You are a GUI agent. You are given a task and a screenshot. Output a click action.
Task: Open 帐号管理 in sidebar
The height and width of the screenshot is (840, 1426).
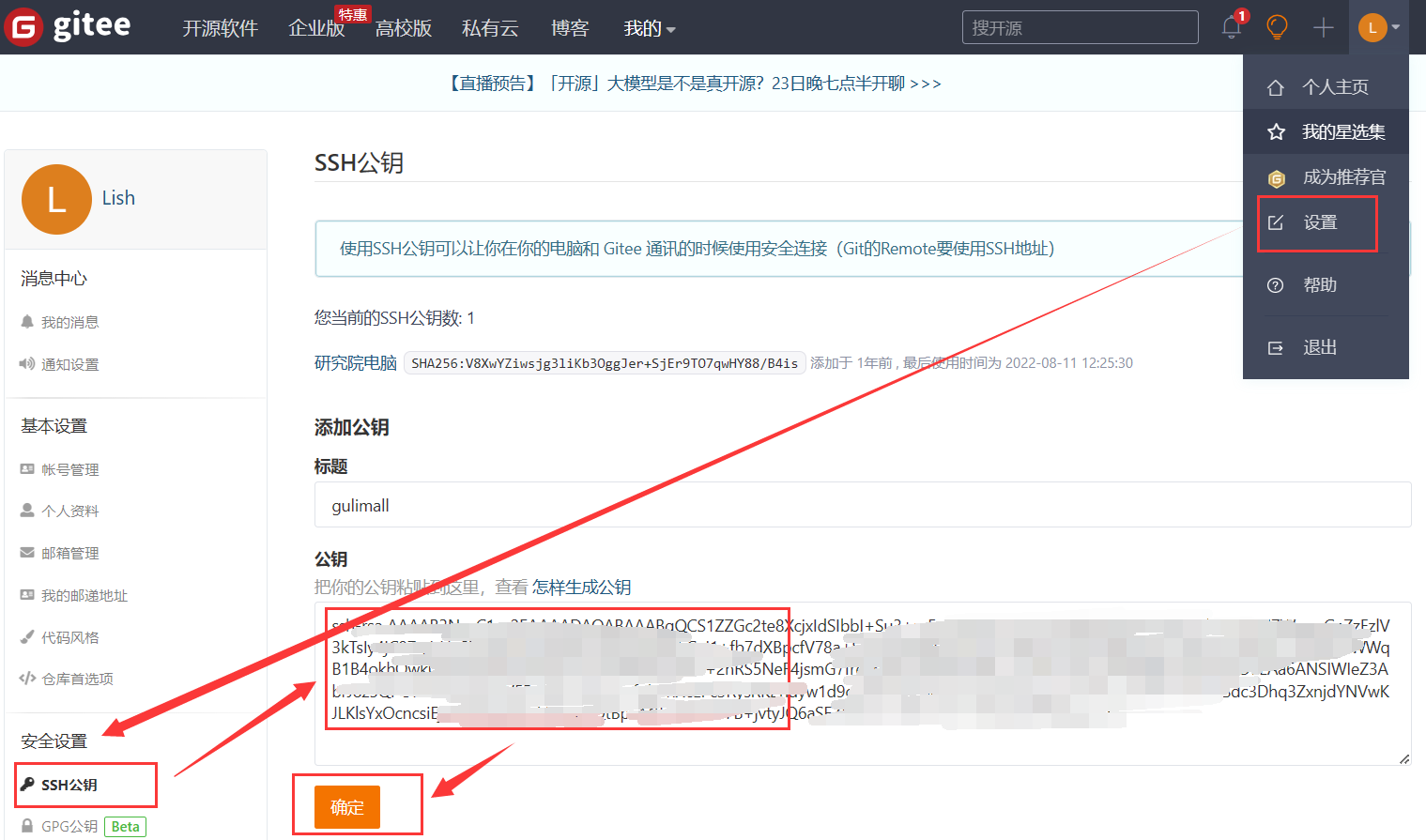coord(69,469)
